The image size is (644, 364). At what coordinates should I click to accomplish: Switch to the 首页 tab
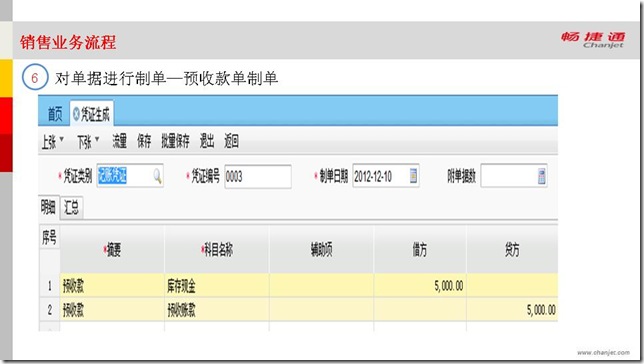(x=55, y=114)
